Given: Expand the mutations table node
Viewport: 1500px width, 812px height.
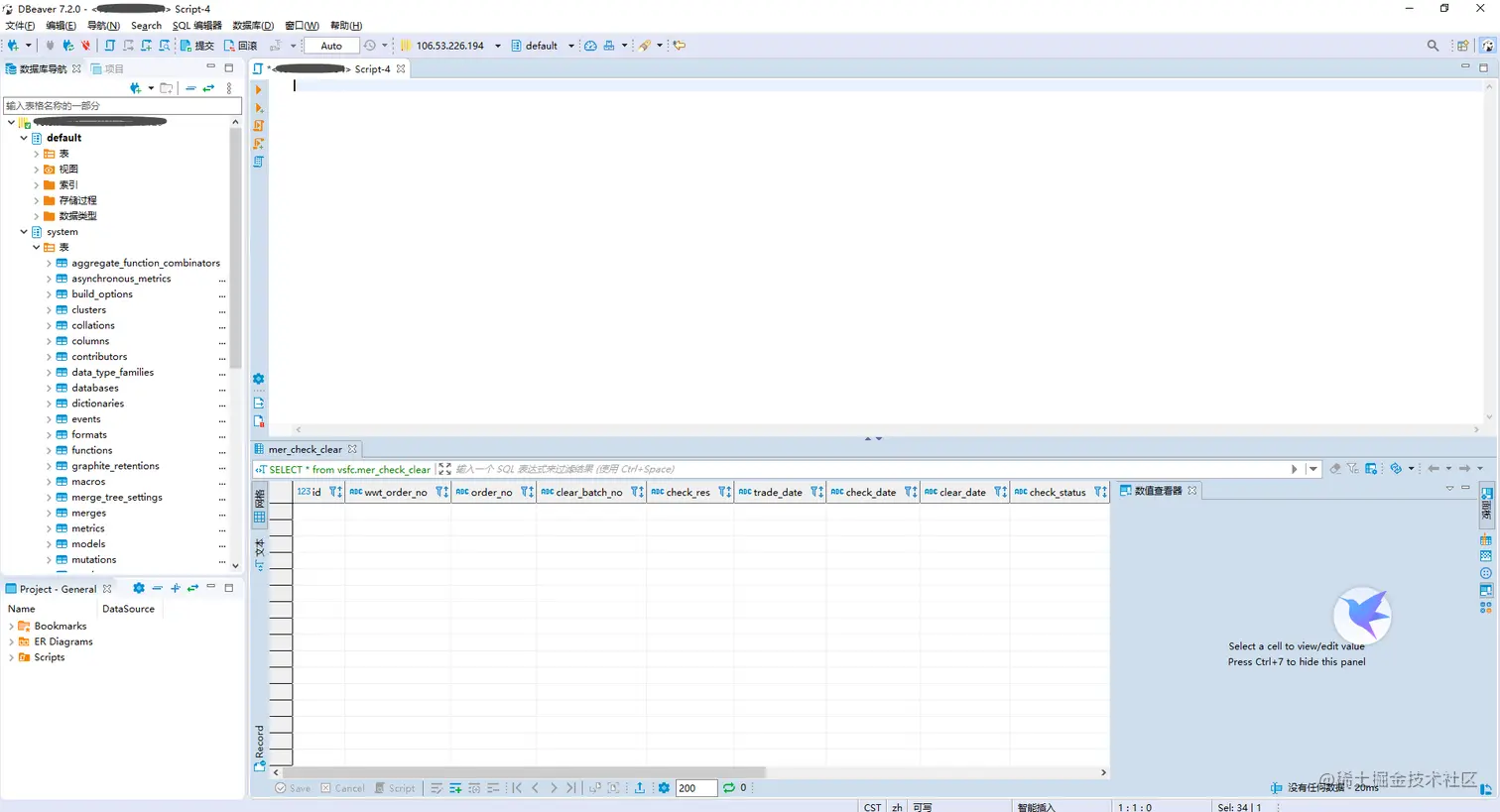Looking at the screenshot, I should coord(49,560).
